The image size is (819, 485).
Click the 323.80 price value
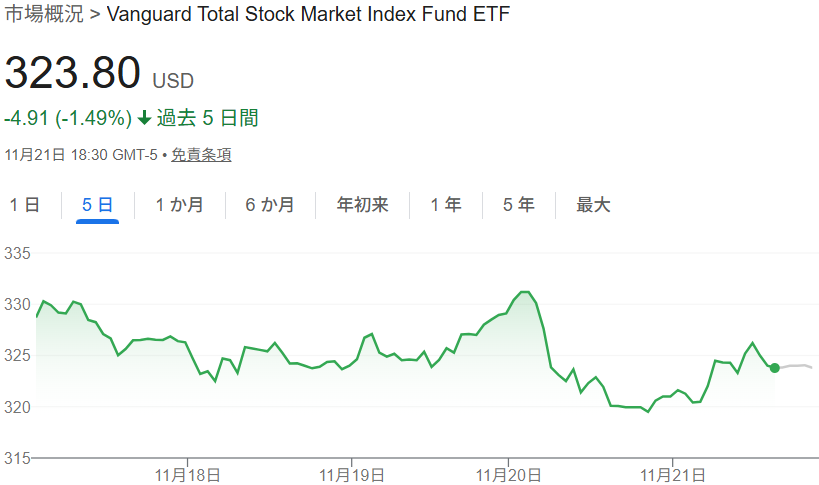pyautogui.click(x=72, y=73)
